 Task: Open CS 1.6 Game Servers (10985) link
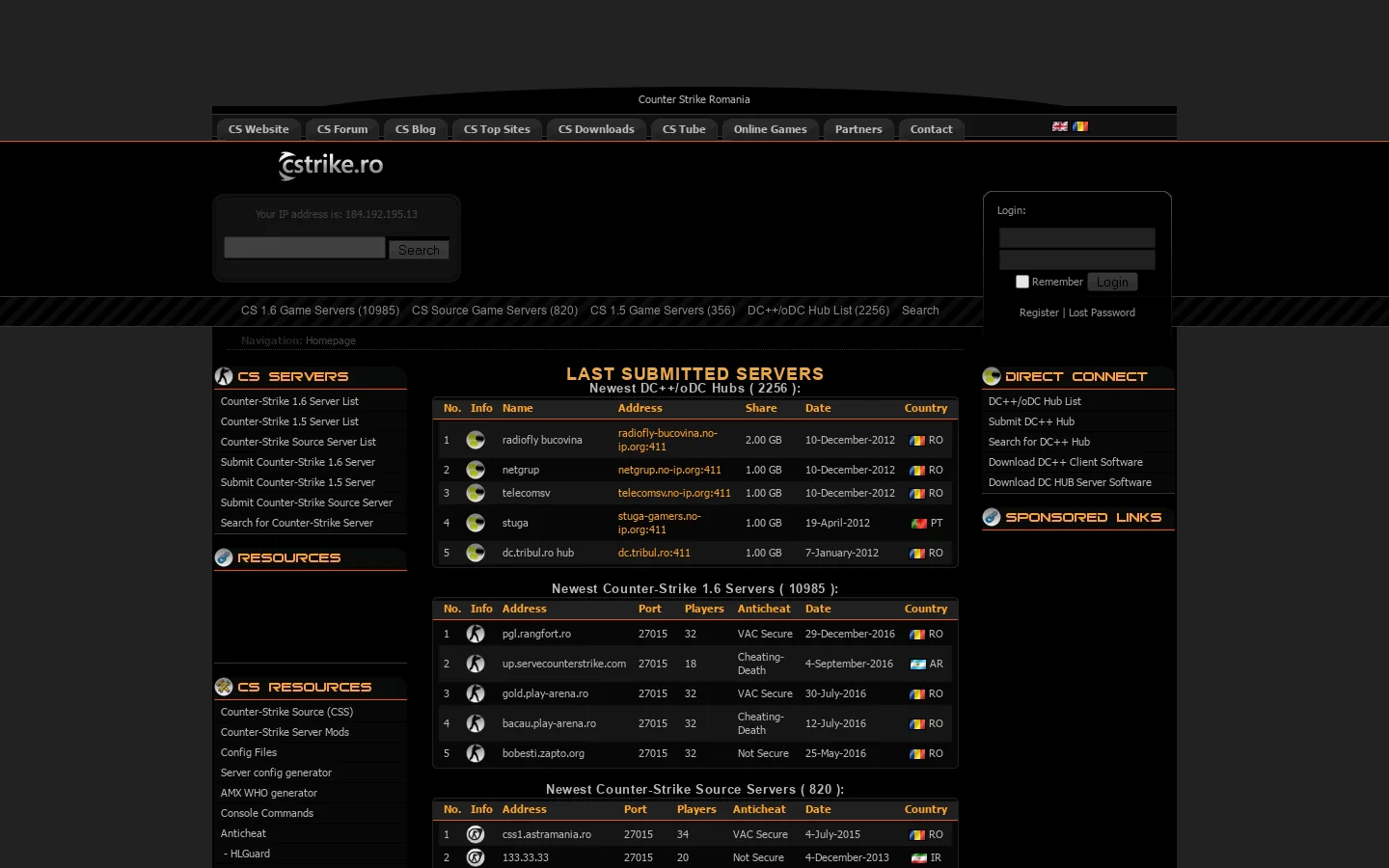click(320, 311)
